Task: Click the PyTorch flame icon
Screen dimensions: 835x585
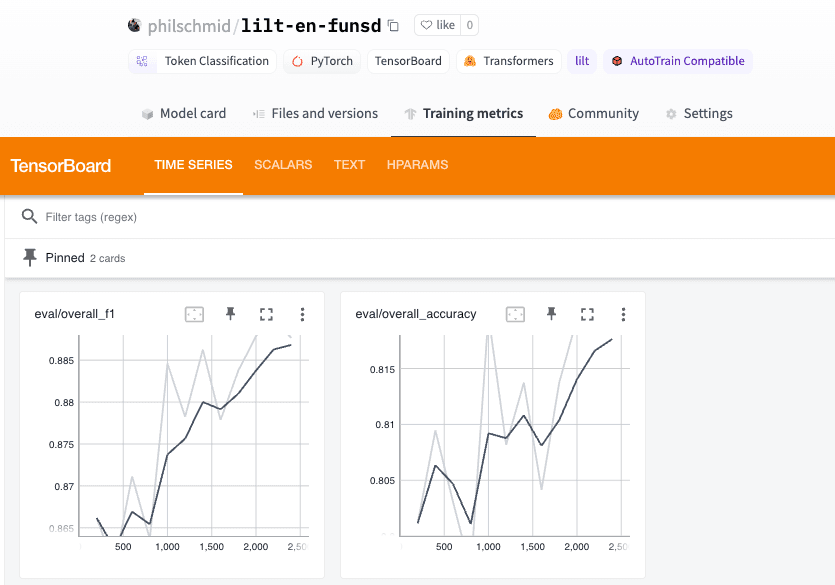Action: pyautogui.click(x=297, y=62)
